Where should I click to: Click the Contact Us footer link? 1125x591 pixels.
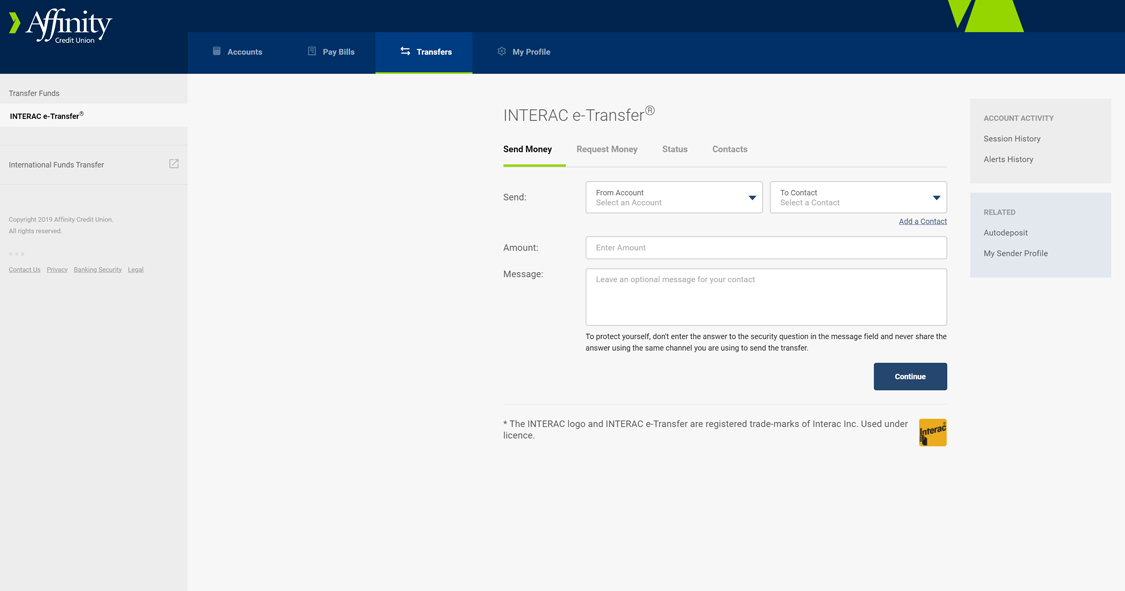point(24,270)
